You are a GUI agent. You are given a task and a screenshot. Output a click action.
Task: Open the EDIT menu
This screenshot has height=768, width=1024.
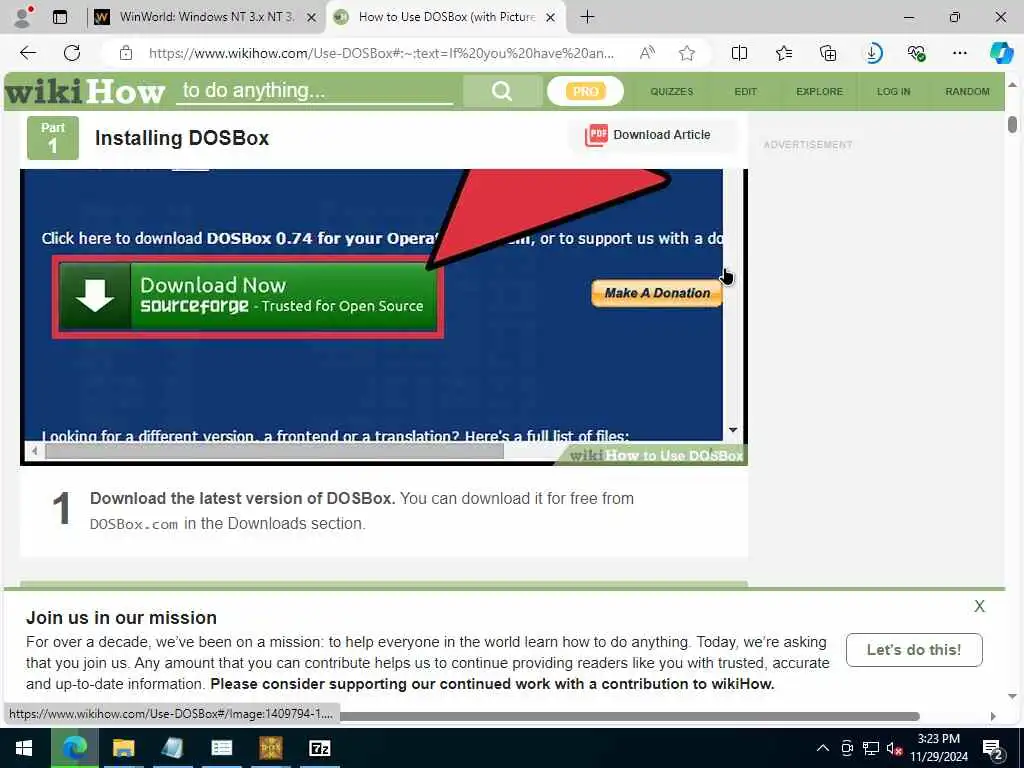745,91
